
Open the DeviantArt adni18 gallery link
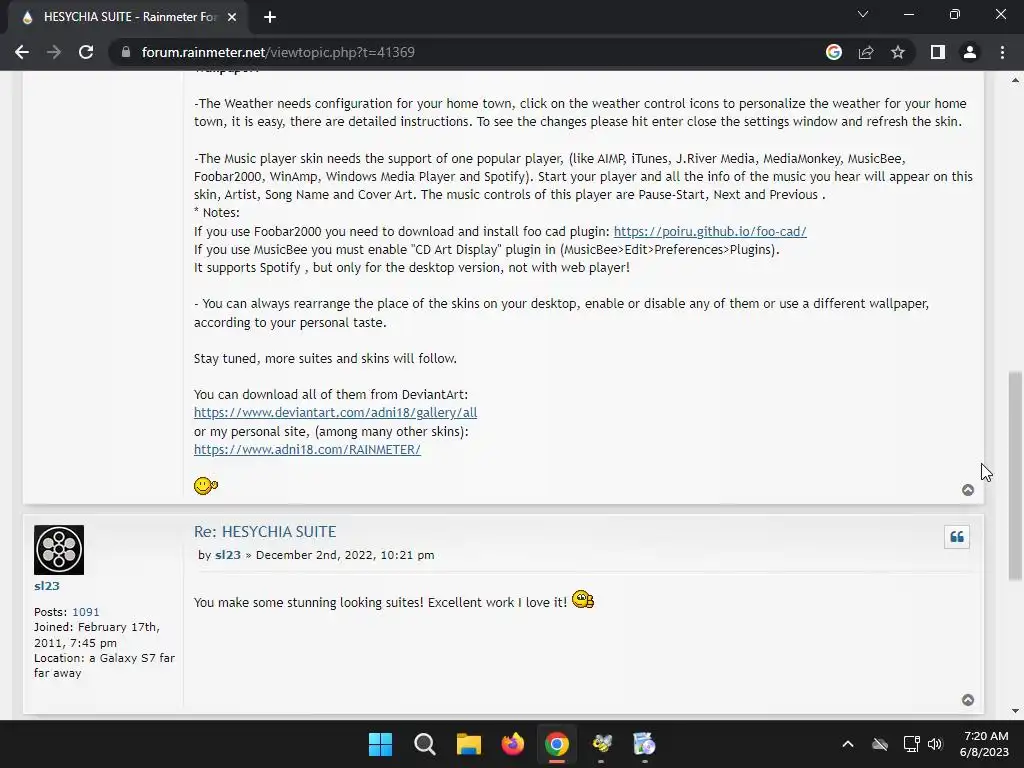335,413
